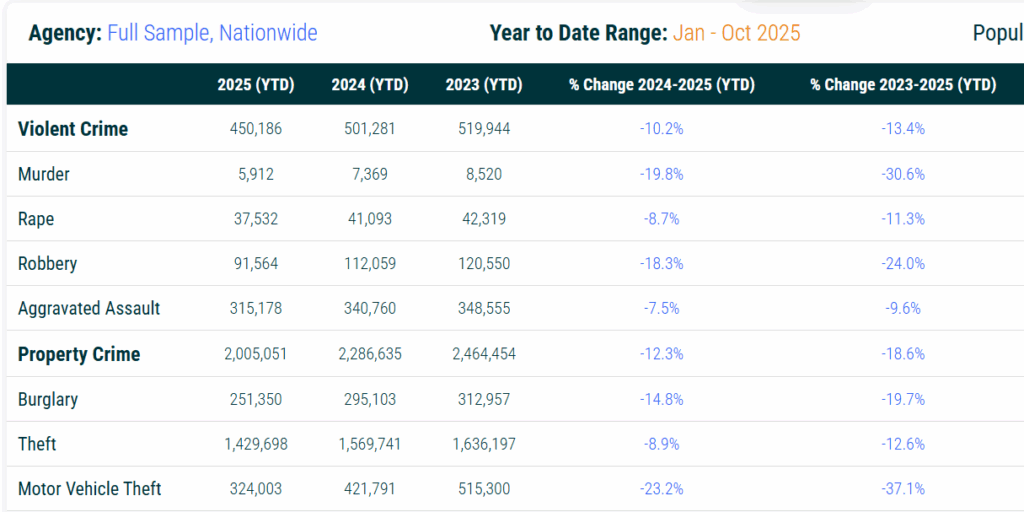This screenshot has height=512, width=1024.
Task: Click the -19.8% Murder change value
Action: point(661,174)
